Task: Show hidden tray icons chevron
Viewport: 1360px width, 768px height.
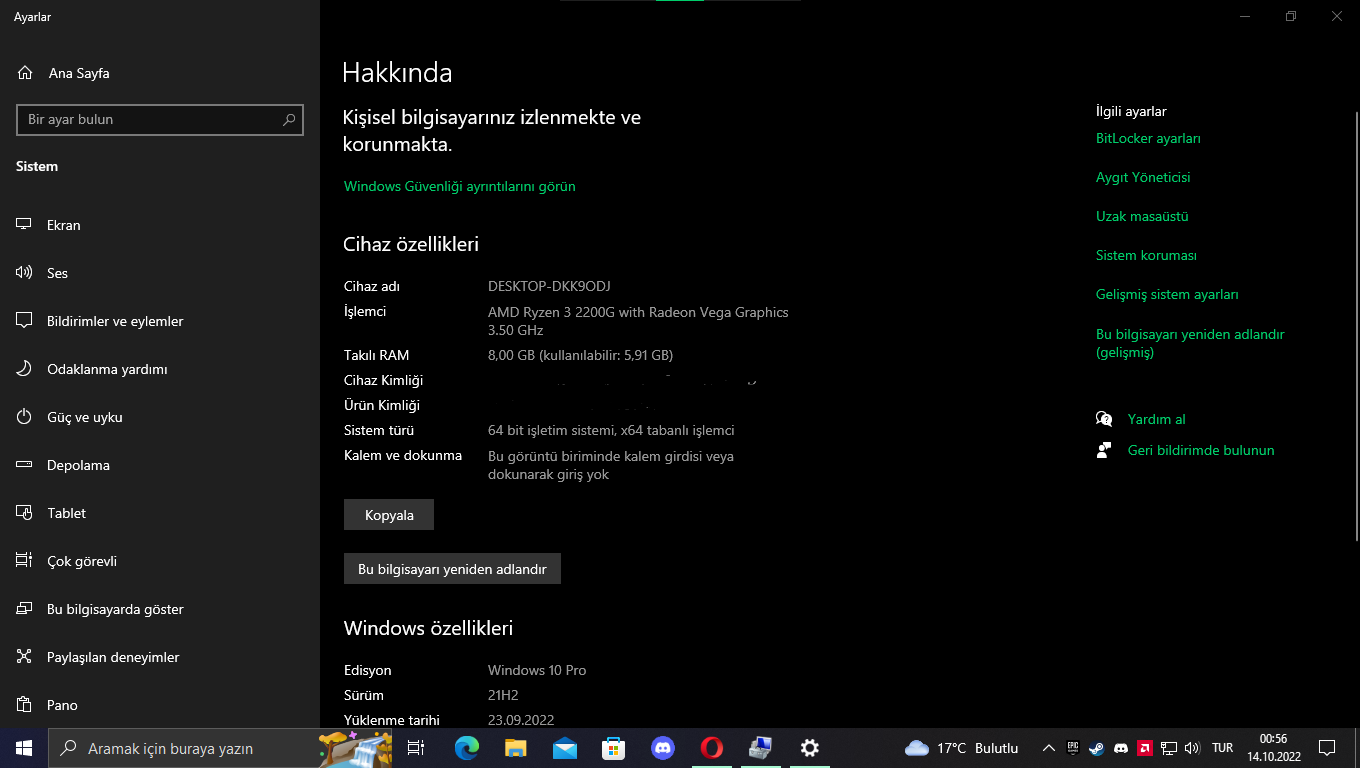Action: [1048, 748]
